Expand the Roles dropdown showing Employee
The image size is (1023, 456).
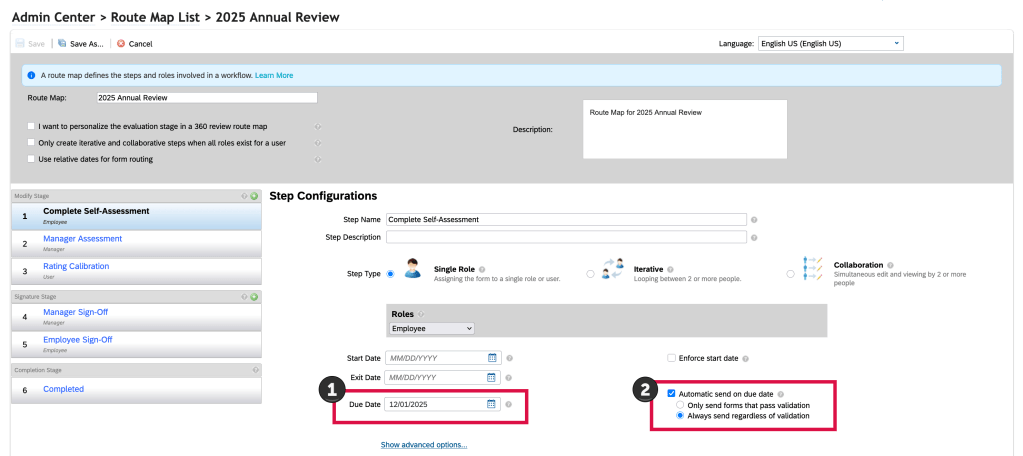[431, 328]
